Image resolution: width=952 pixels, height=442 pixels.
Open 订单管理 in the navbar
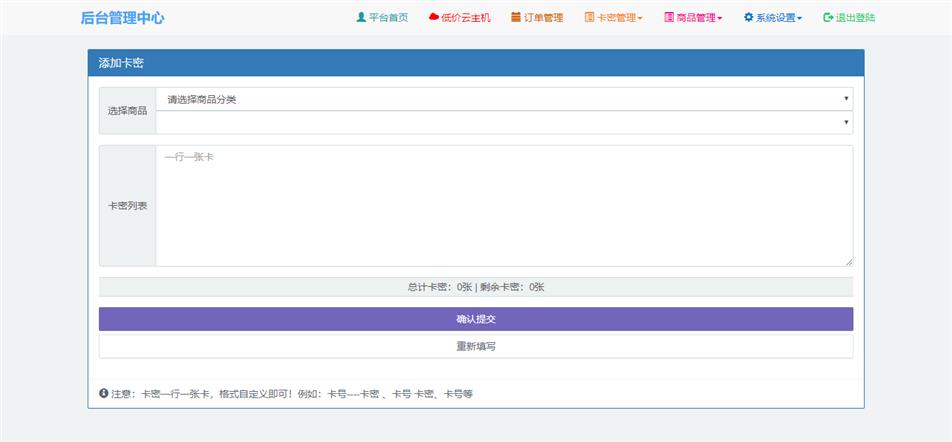pos(537,18)
